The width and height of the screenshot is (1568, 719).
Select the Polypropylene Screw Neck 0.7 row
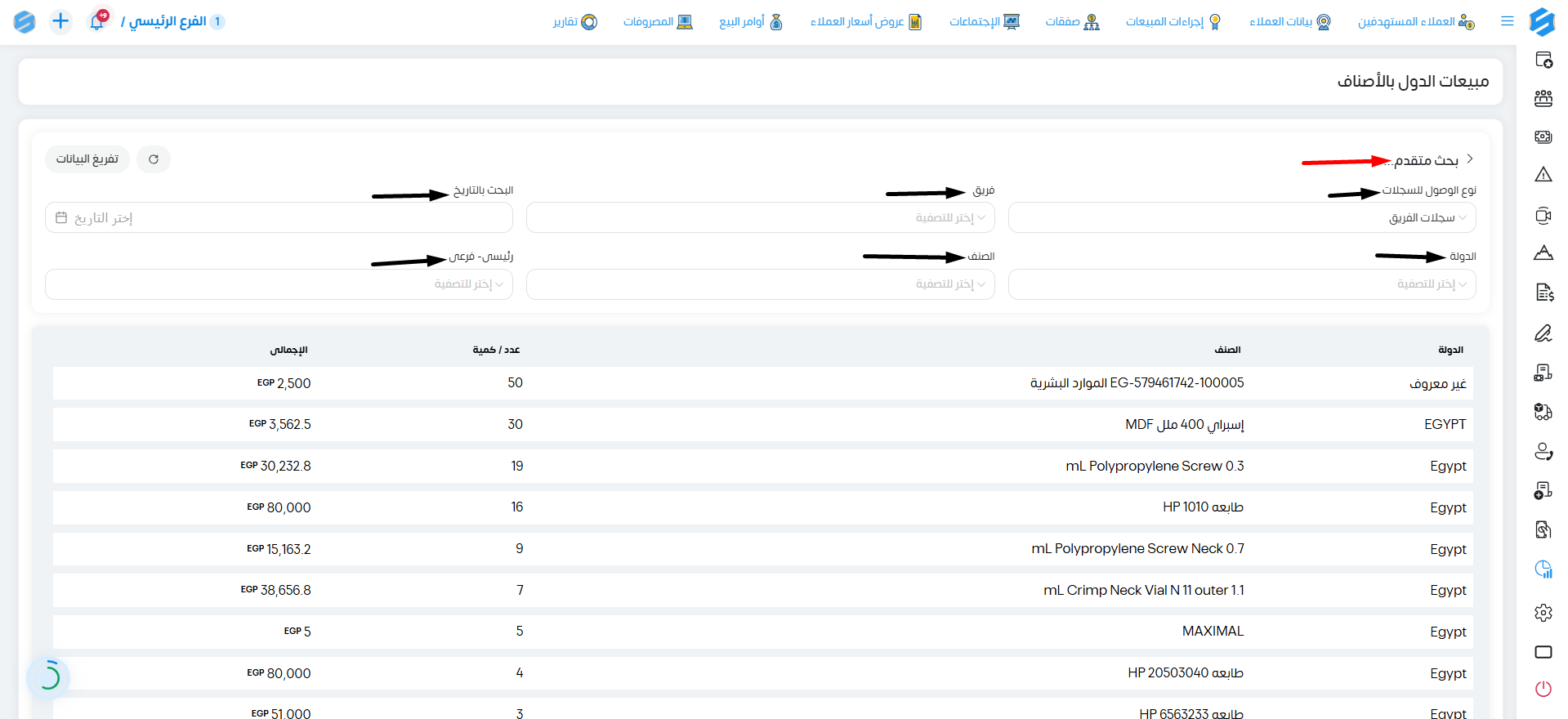click(763, 549)
